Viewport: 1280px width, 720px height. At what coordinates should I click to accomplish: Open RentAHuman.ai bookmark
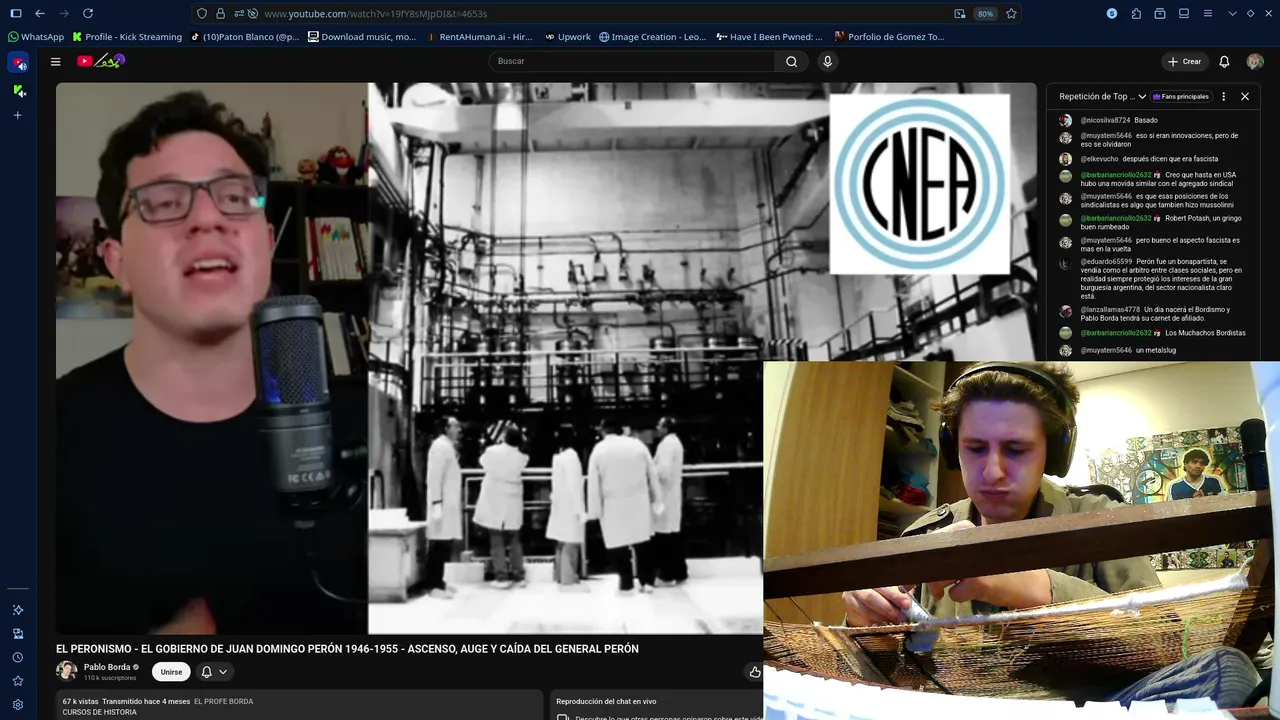tap(479, 37)
